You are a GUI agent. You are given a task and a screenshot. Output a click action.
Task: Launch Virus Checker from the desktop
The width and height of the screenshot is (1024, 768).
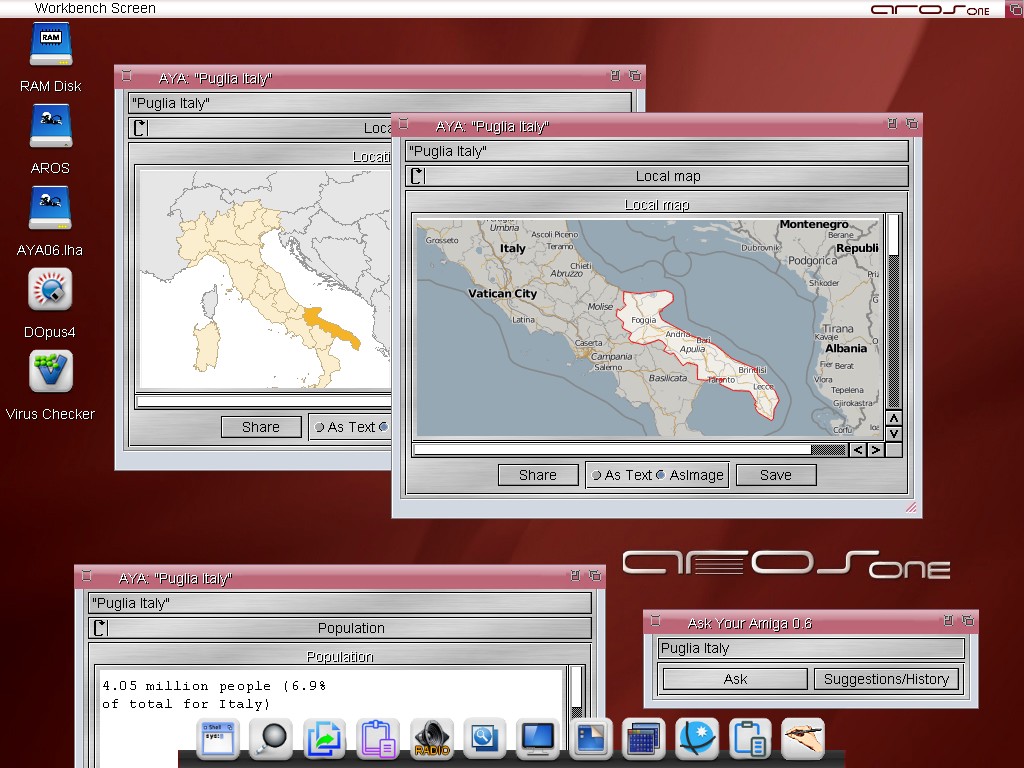pyautogui.click(x=50, y=372)
